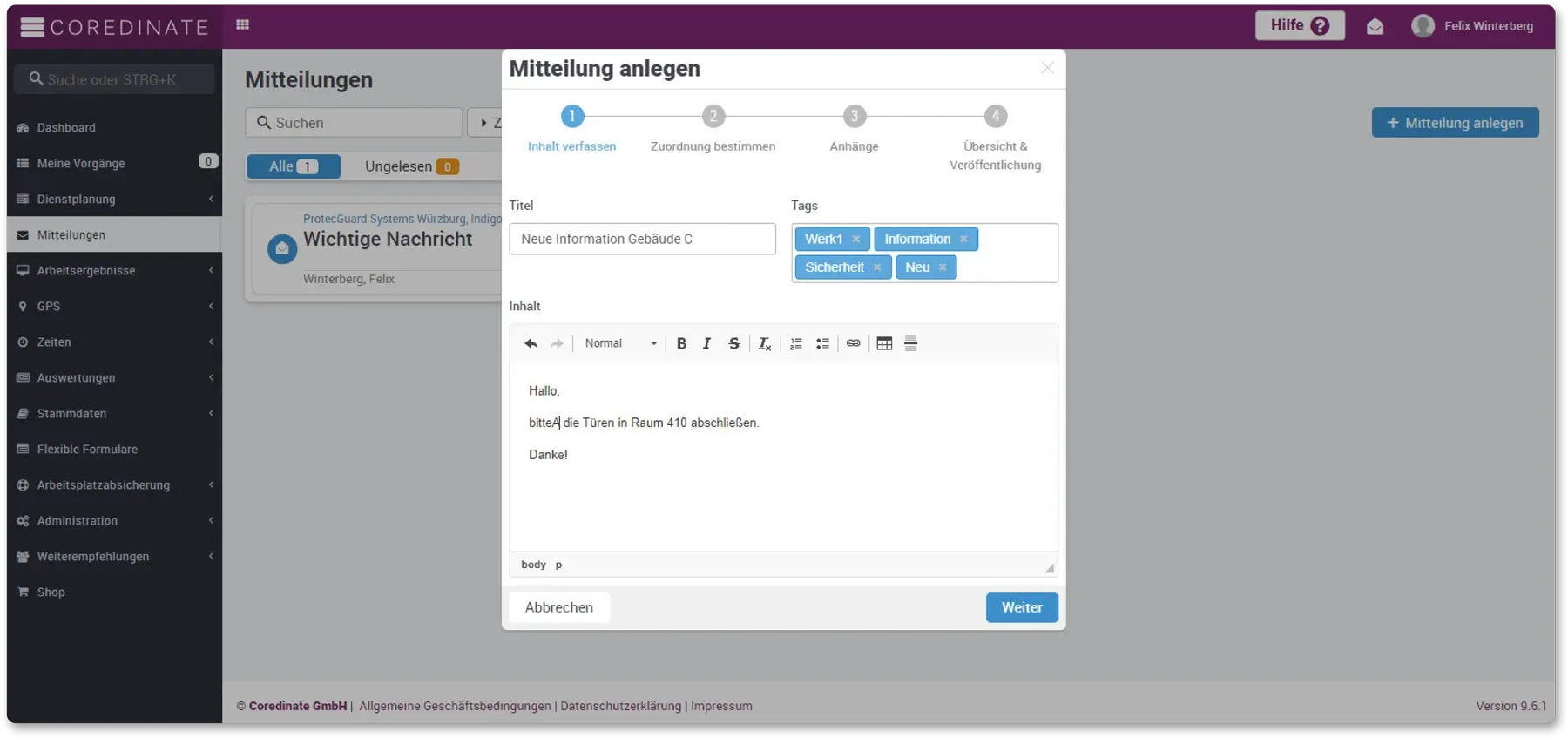Click the Weiter button

pyautogui.click(x=1021, y=607)
